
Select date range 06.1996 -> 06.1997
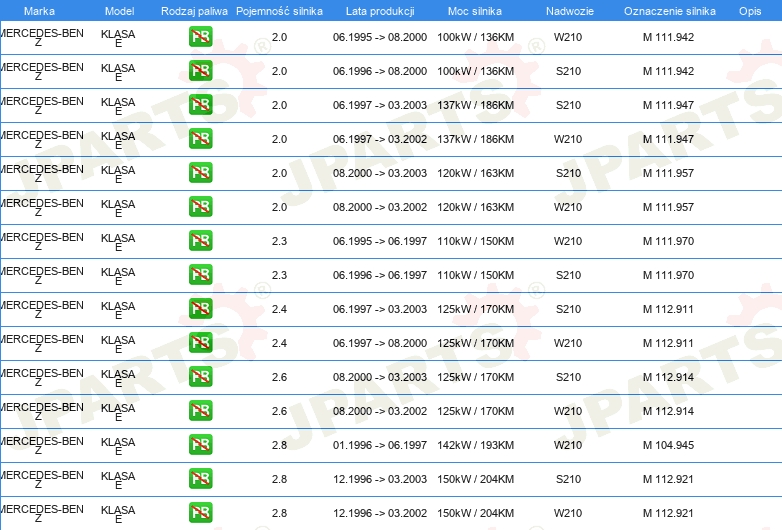click(x=380, y=275)
